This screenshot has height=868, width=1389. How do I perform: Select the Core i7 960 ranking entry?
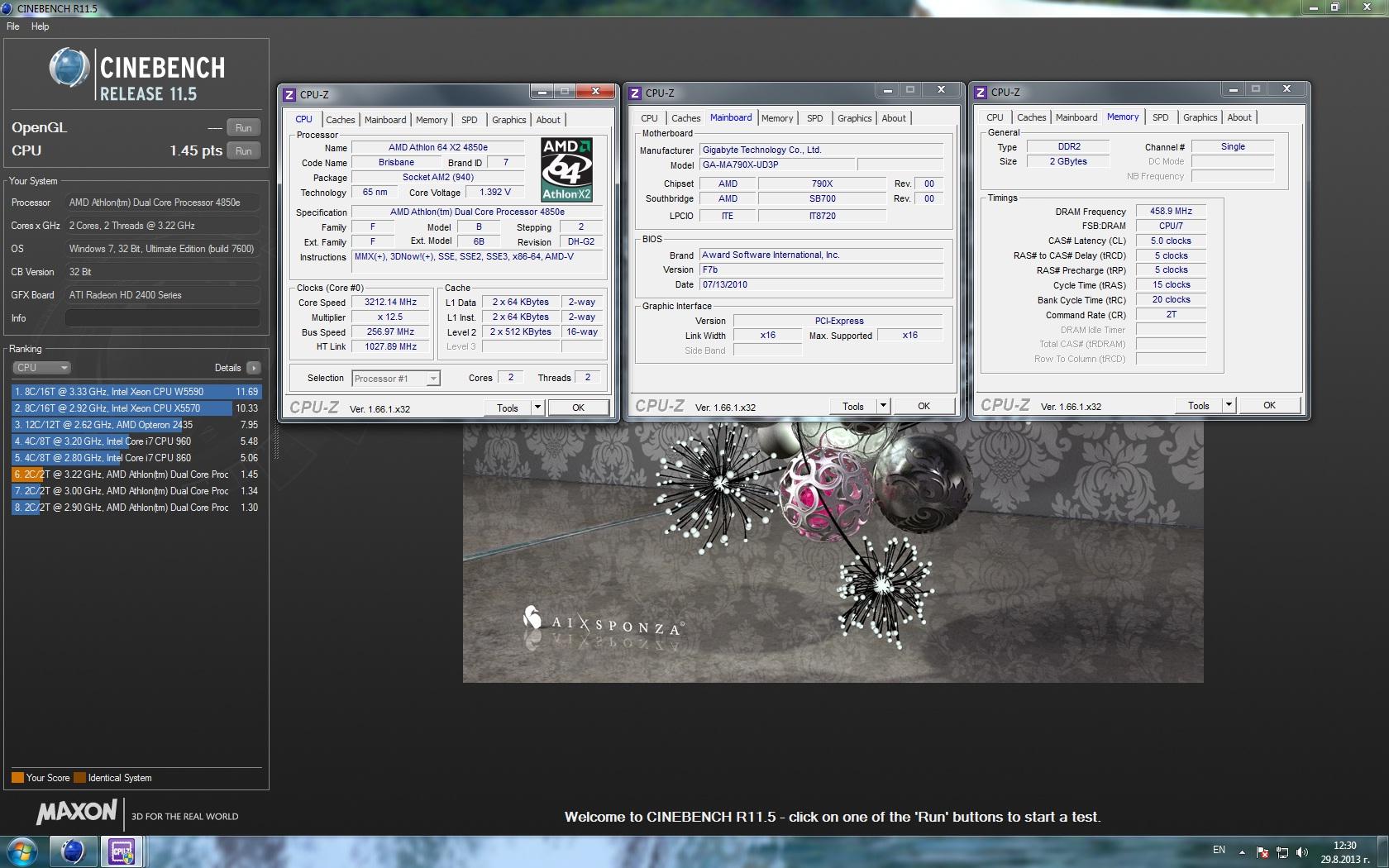pos(136,441)
